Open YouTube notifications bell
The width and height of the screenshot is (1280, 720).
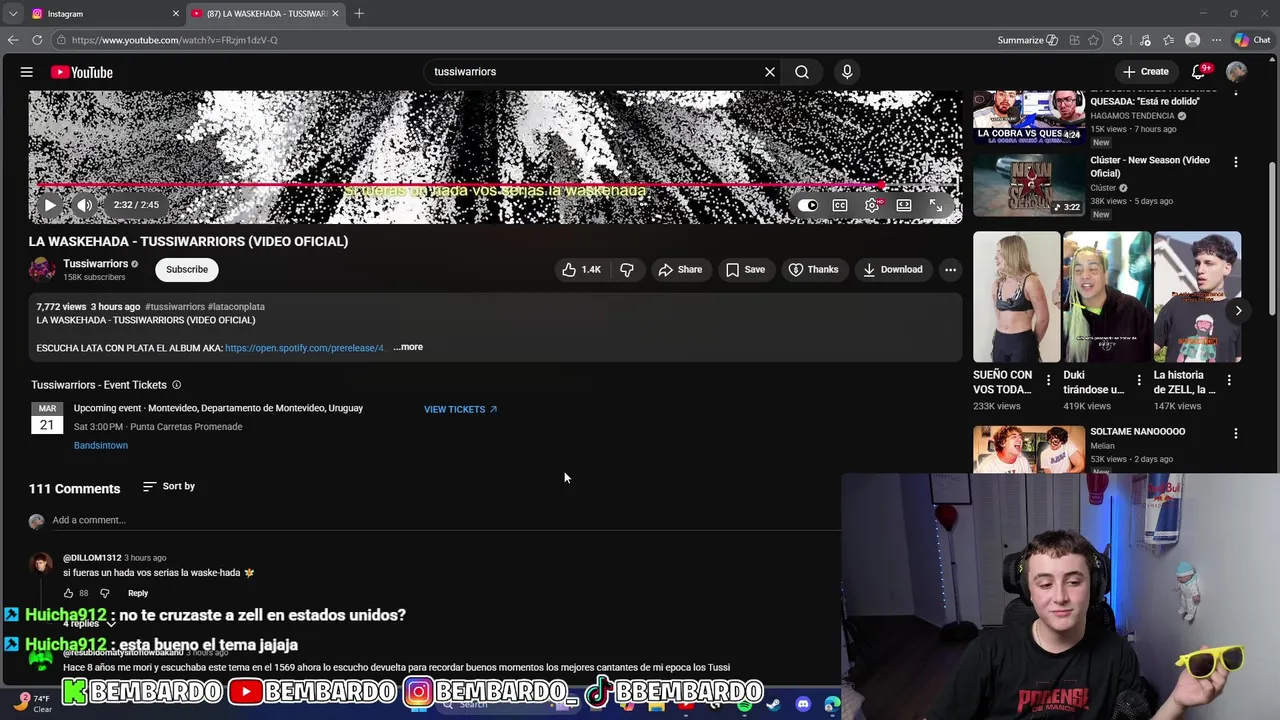tap(1199, 72)
